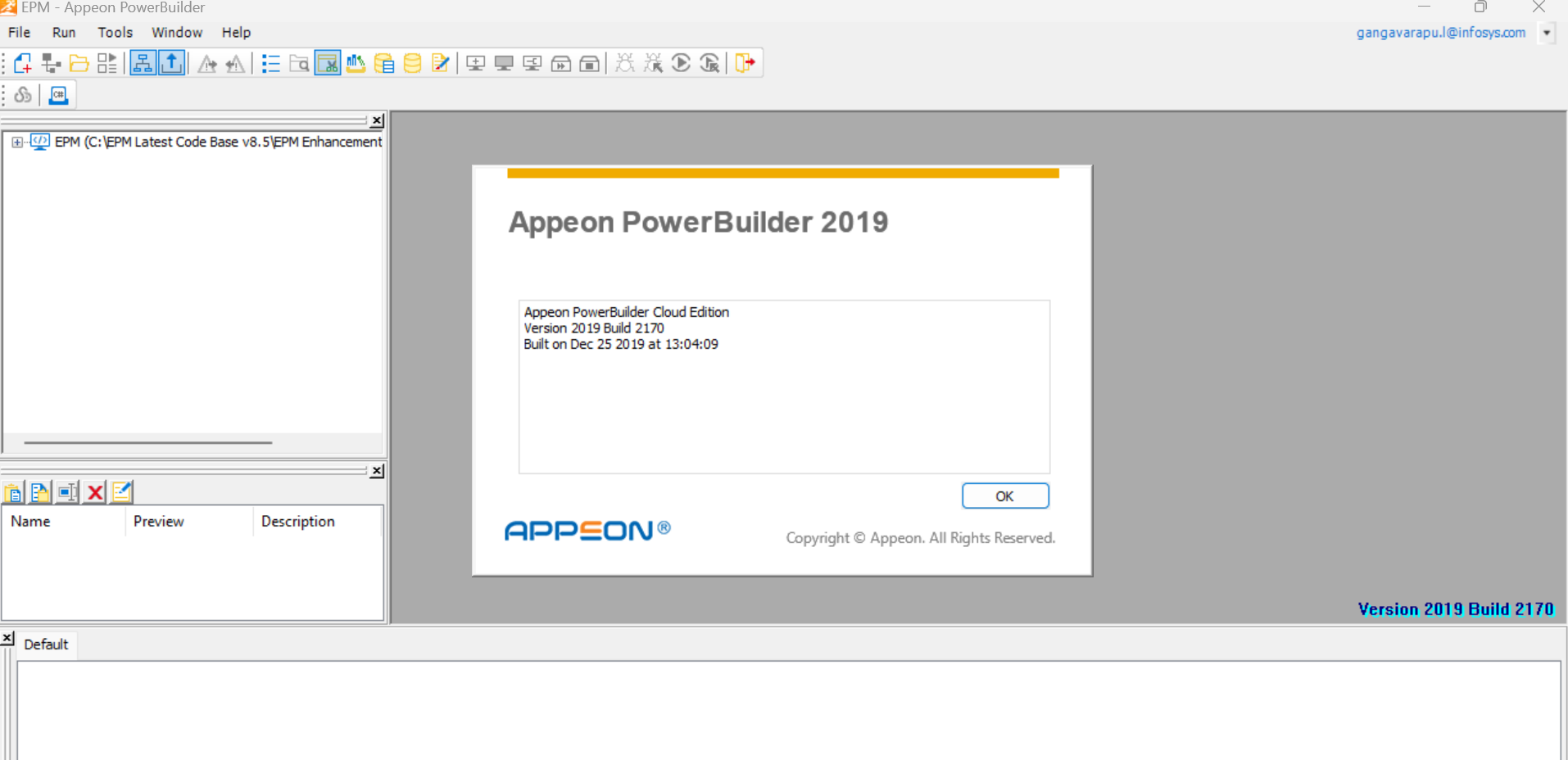1568x760 pixels.
Task: Toggle the System Tree toolbar button
Action: pos(143,64)
